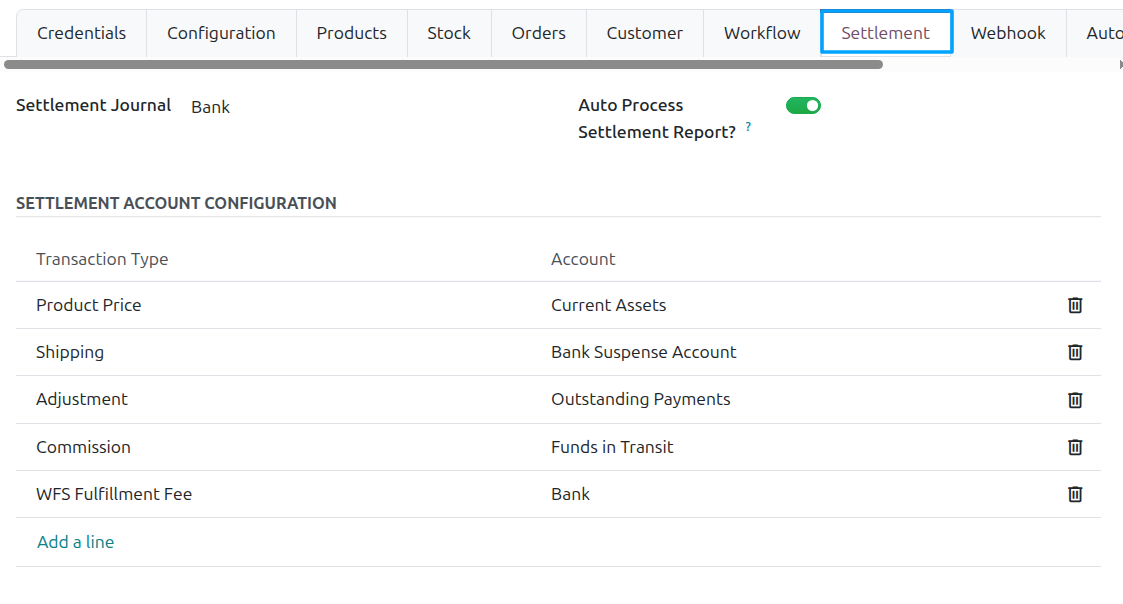
Task: Sort by Account column header
Action: click(583, 259)
